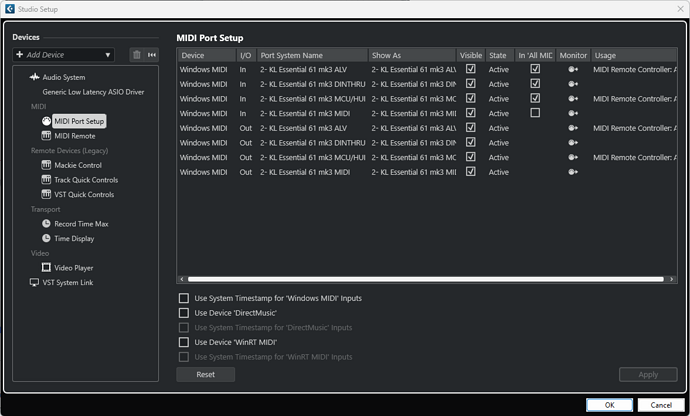Select Video Player in device tree
The width and height of the screenshot is (690, 416).
[x=73, y=268]
